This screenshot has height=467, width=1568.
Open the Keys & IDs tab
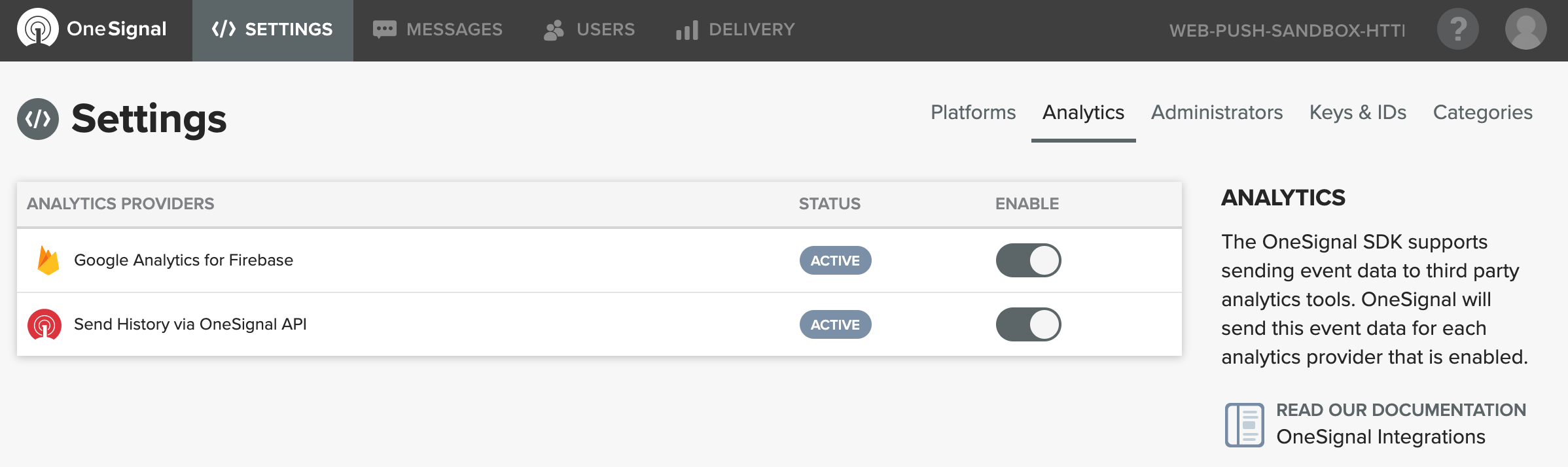tap(1357, 112)
